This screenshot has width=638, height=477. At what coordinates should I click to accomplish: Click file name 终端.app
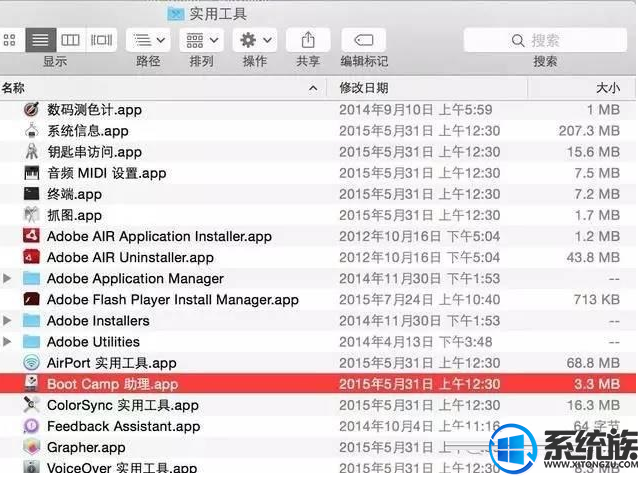pos(74,194)
